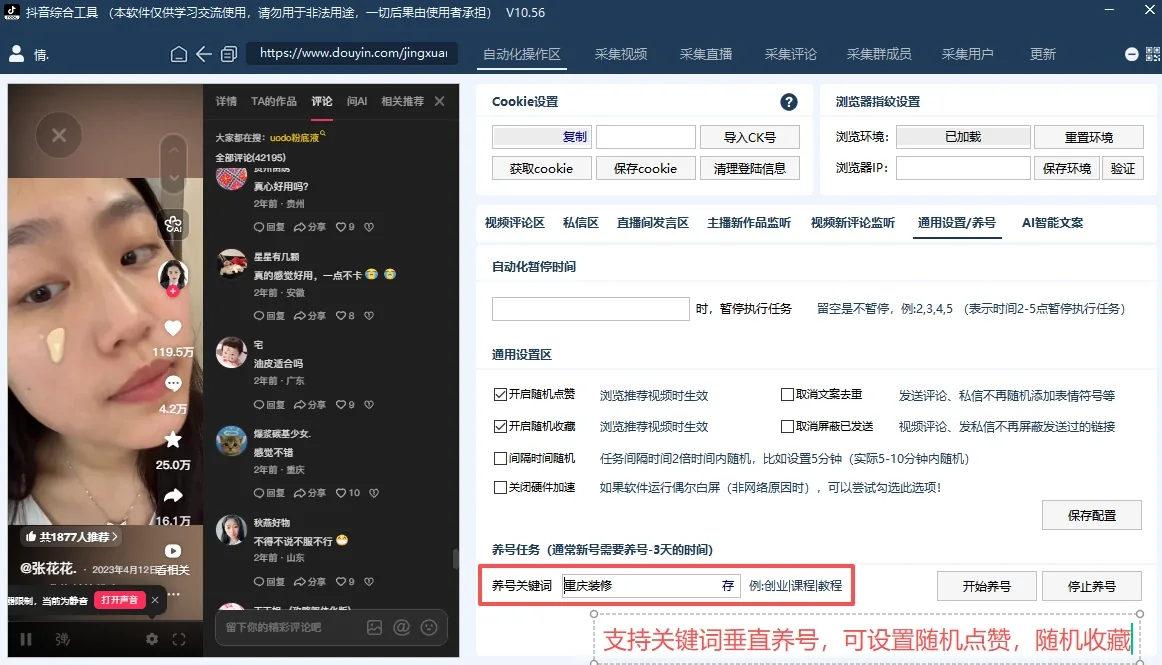Toggle 开启随机收藏 checkbox
The height and width of the screenshot is (665, 1162).
[x=500, y=426]
